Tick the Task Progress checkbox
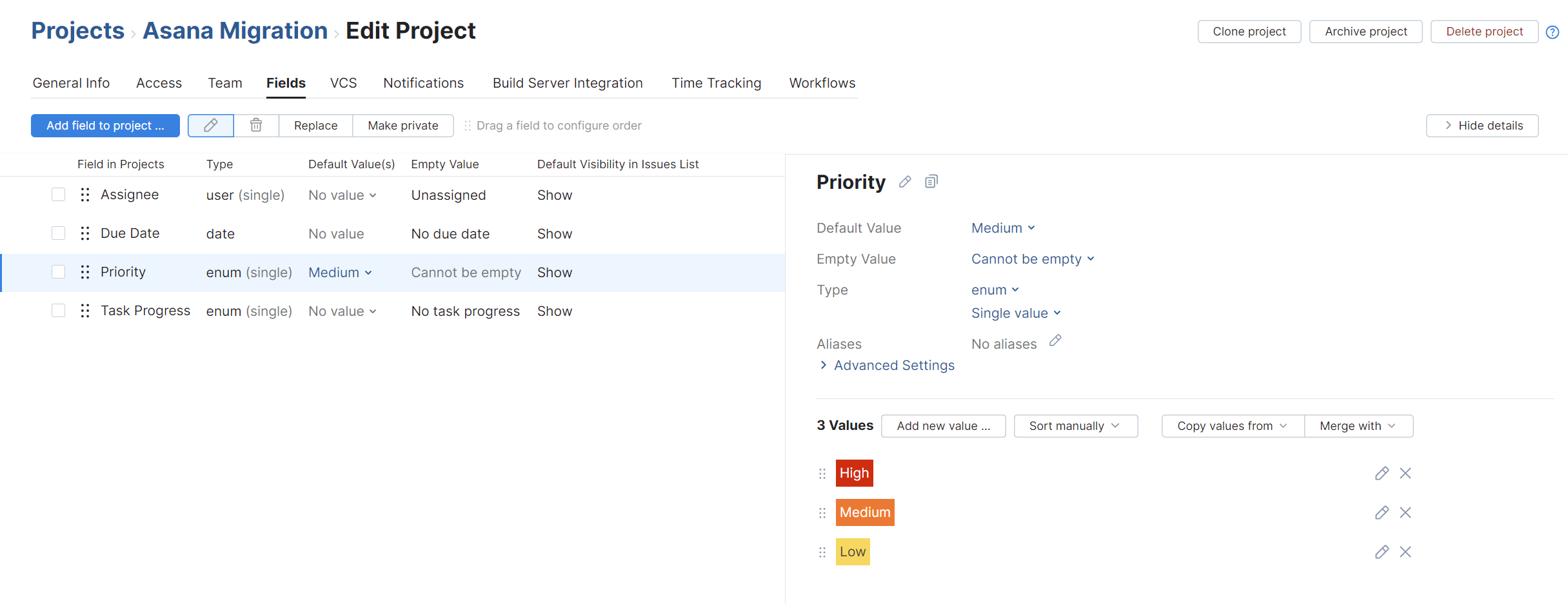Image resolution: width=1568 pixels, height=604 pixels. pos(59,311)
